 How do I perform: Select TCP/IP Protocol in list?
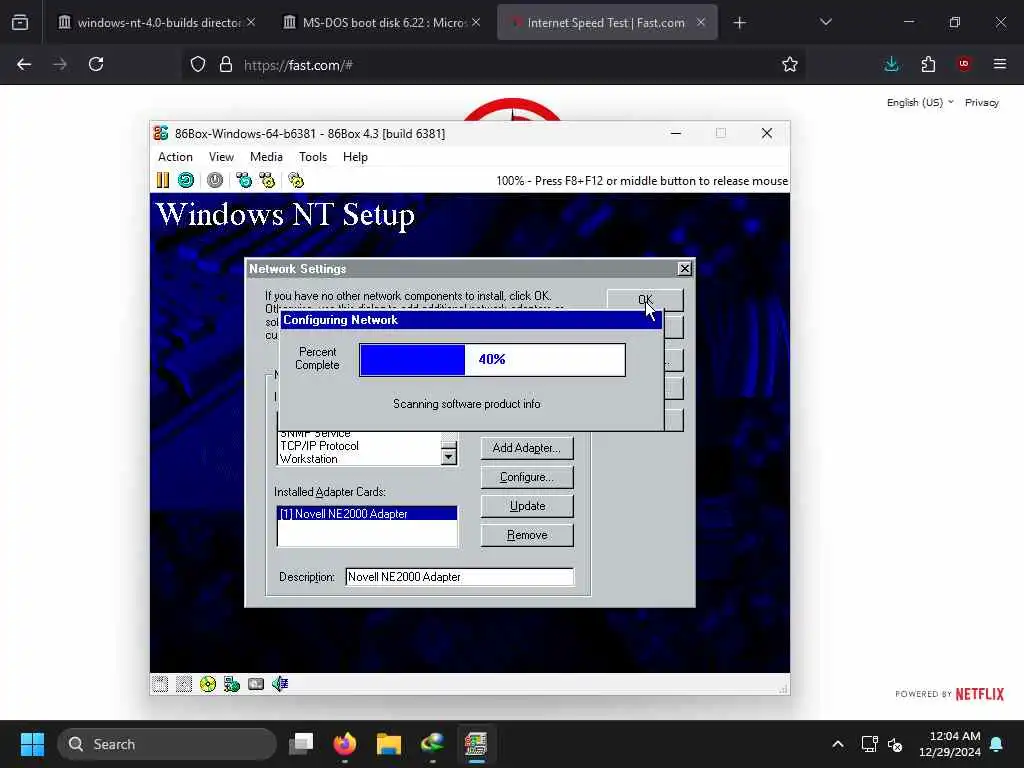click(319, 446)
